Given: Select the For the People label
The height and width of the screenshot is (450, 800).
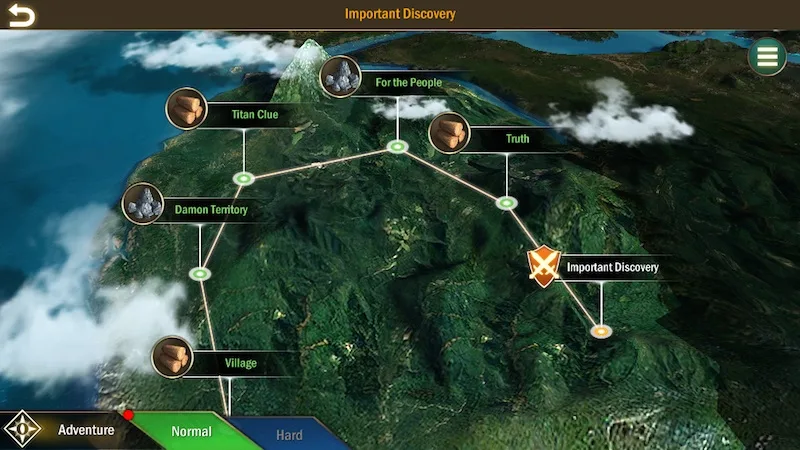Looking at the screenshot, I should coord(408,82).
